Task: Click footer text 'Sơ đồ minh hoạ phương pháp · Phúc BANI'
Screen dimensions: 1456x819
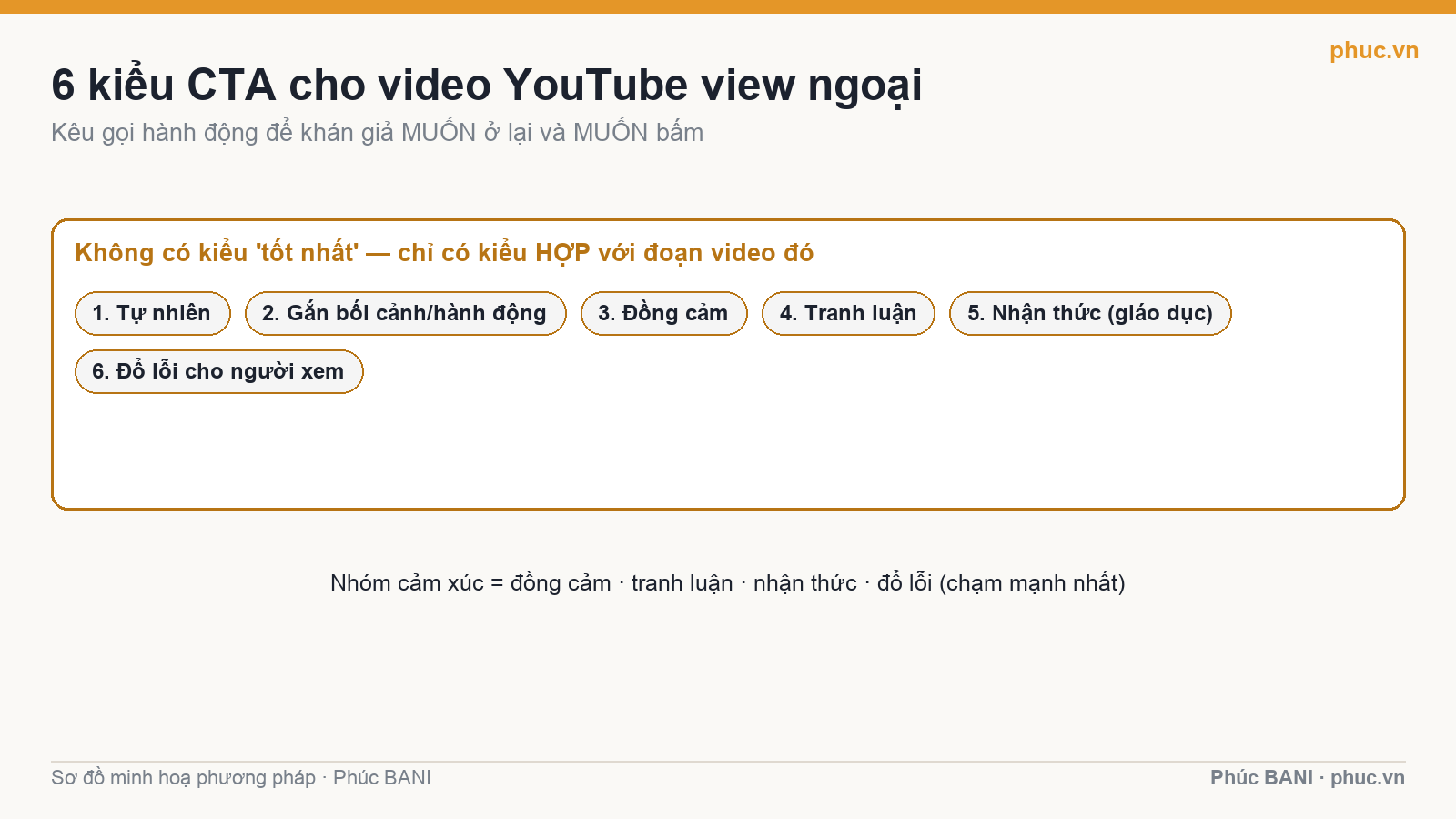Action: [241, 778]
